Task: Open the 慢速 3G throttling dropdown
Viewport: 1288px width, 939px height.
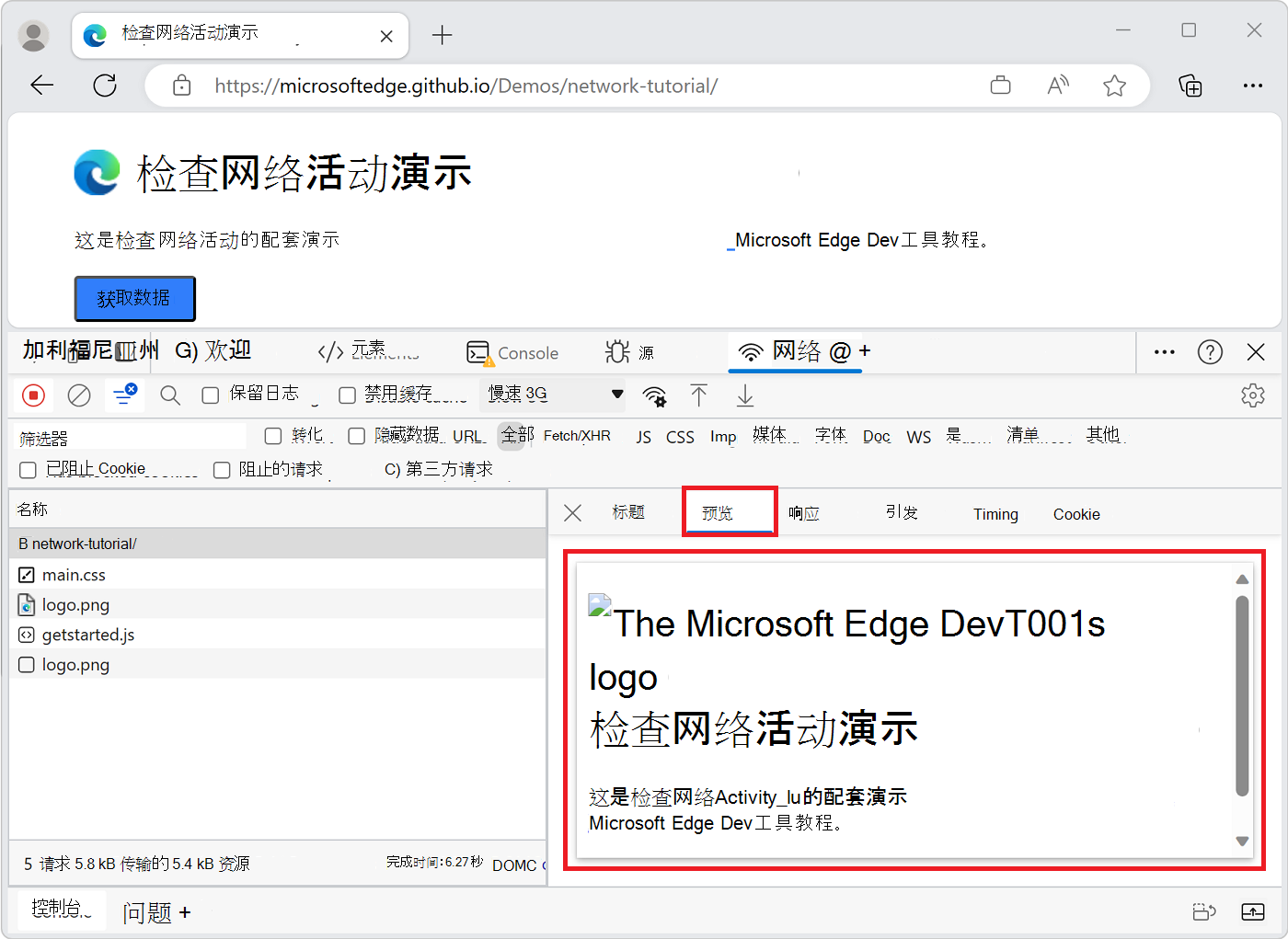Action: coord(552,395)
